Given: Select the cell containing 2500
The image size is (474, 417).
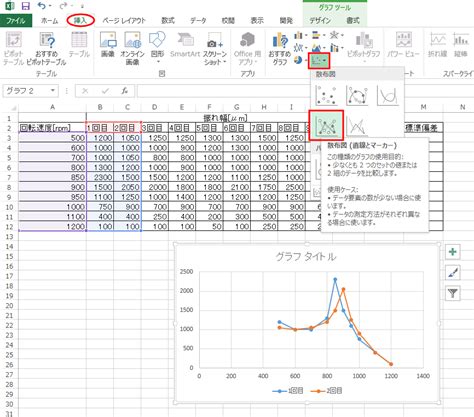Looking at the screenshot, I should coord(291,187).
